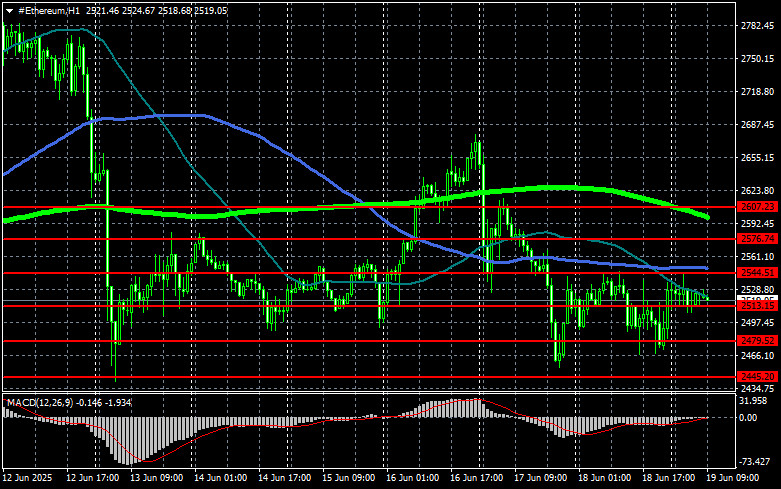Select the red 2513.15 level label

[758, 306]
